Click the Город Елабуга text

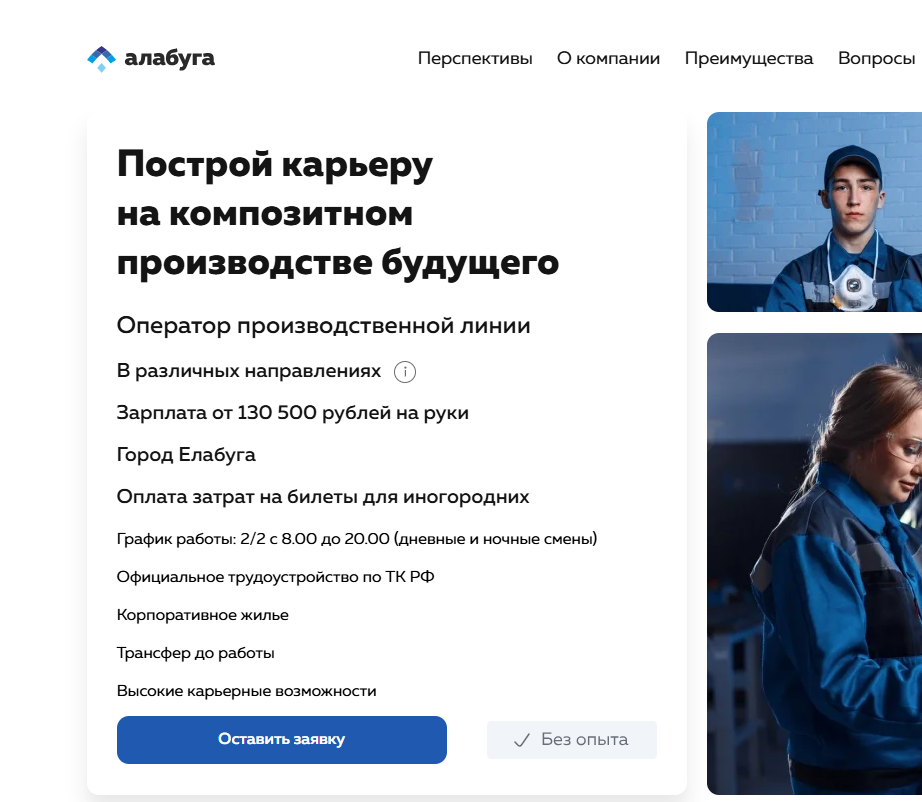[x=186, y=455]
